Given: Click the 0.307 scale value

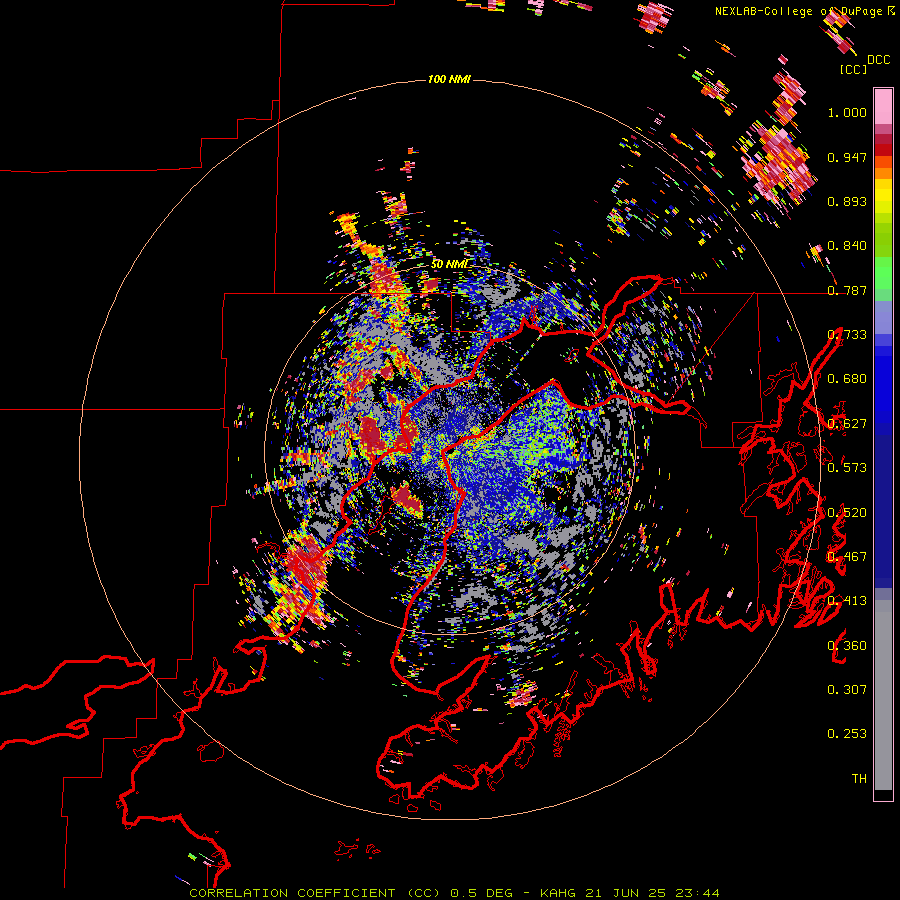Looking at the screenshot, I should click(x=847, y=690).
